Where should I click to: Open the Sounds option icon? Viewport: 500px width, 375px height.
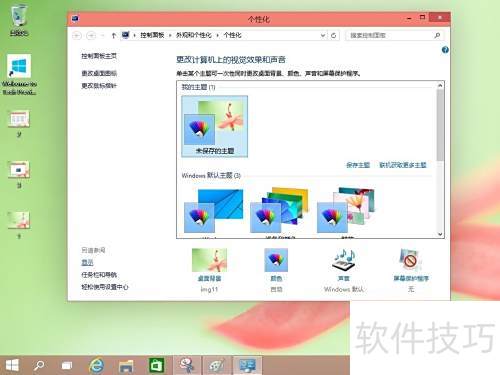[x=344, y=260]
